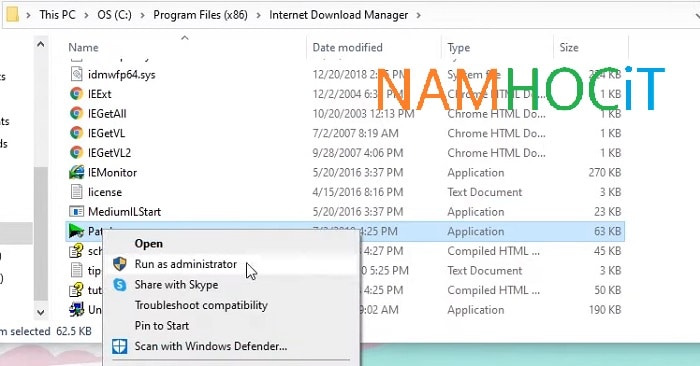
Task: Select Scan with Windows Defender
Action: (x=211, y=346)
